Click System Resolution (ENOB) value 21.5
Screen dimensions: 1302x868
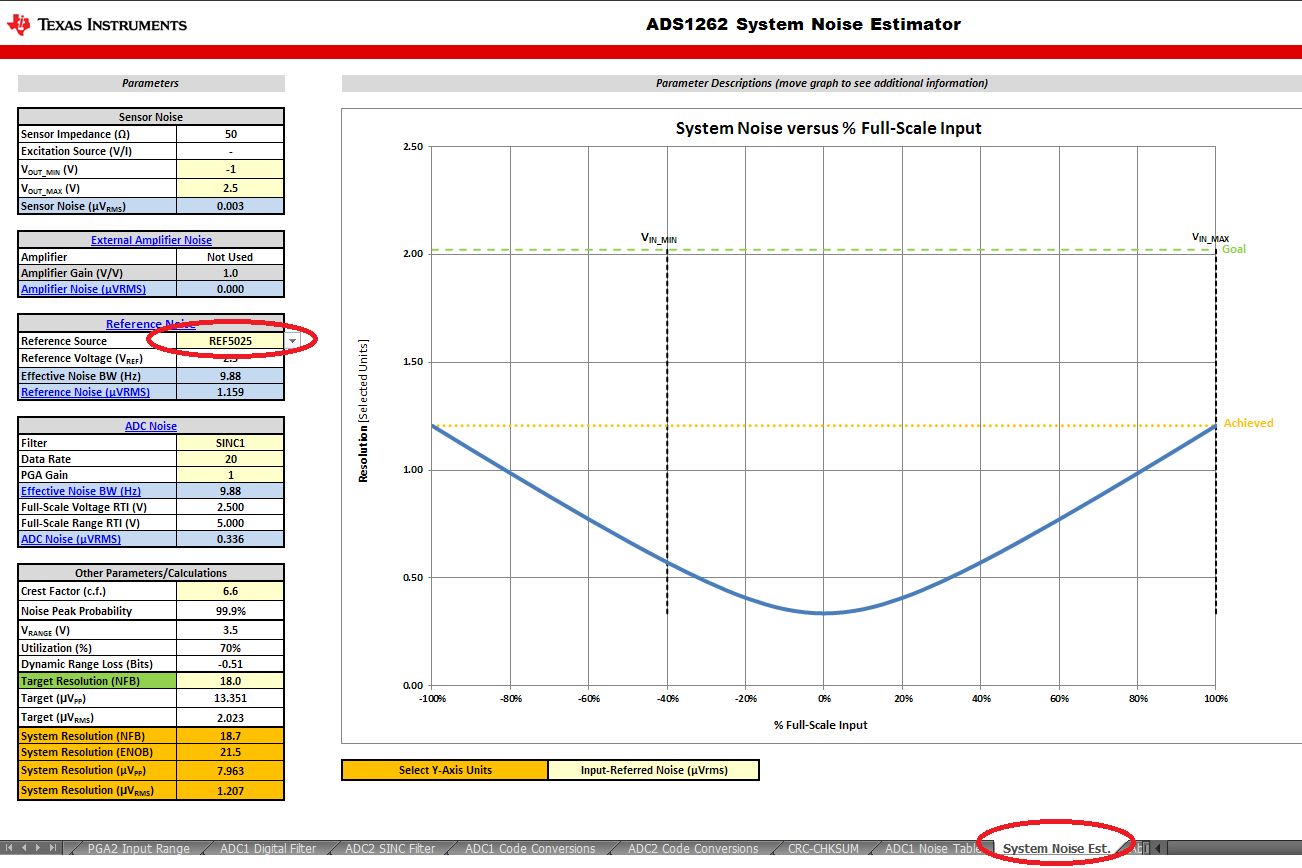coord(230,752)
